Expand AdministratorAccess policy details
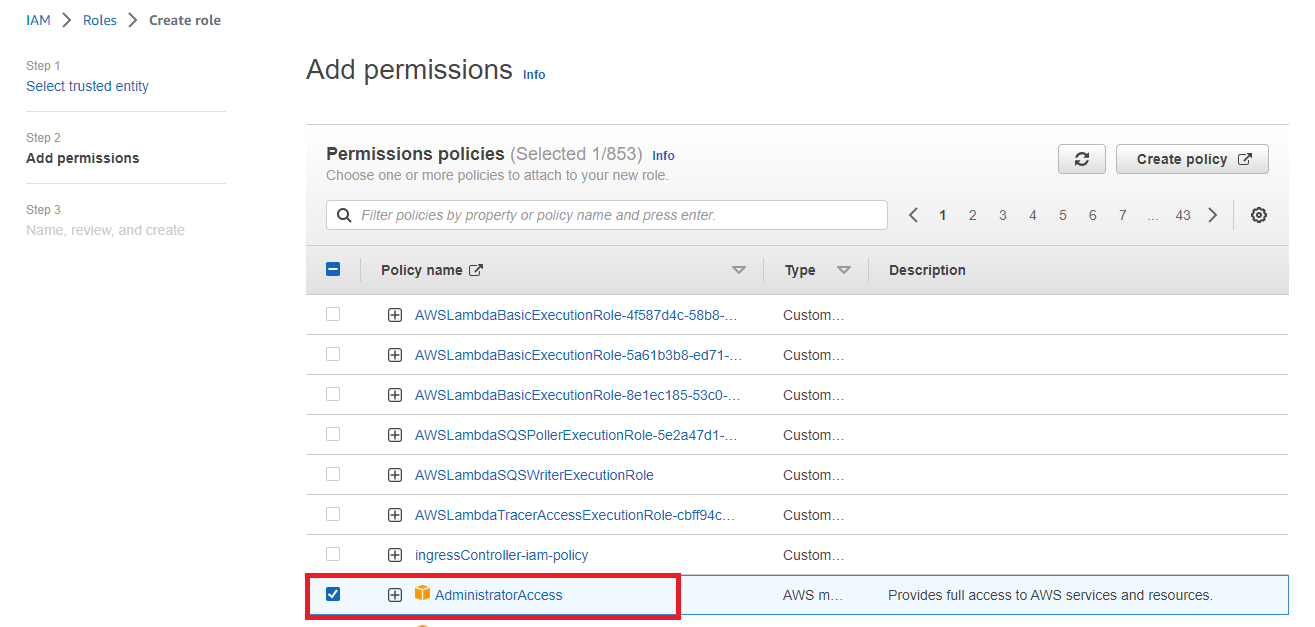 tap(395, 595)
